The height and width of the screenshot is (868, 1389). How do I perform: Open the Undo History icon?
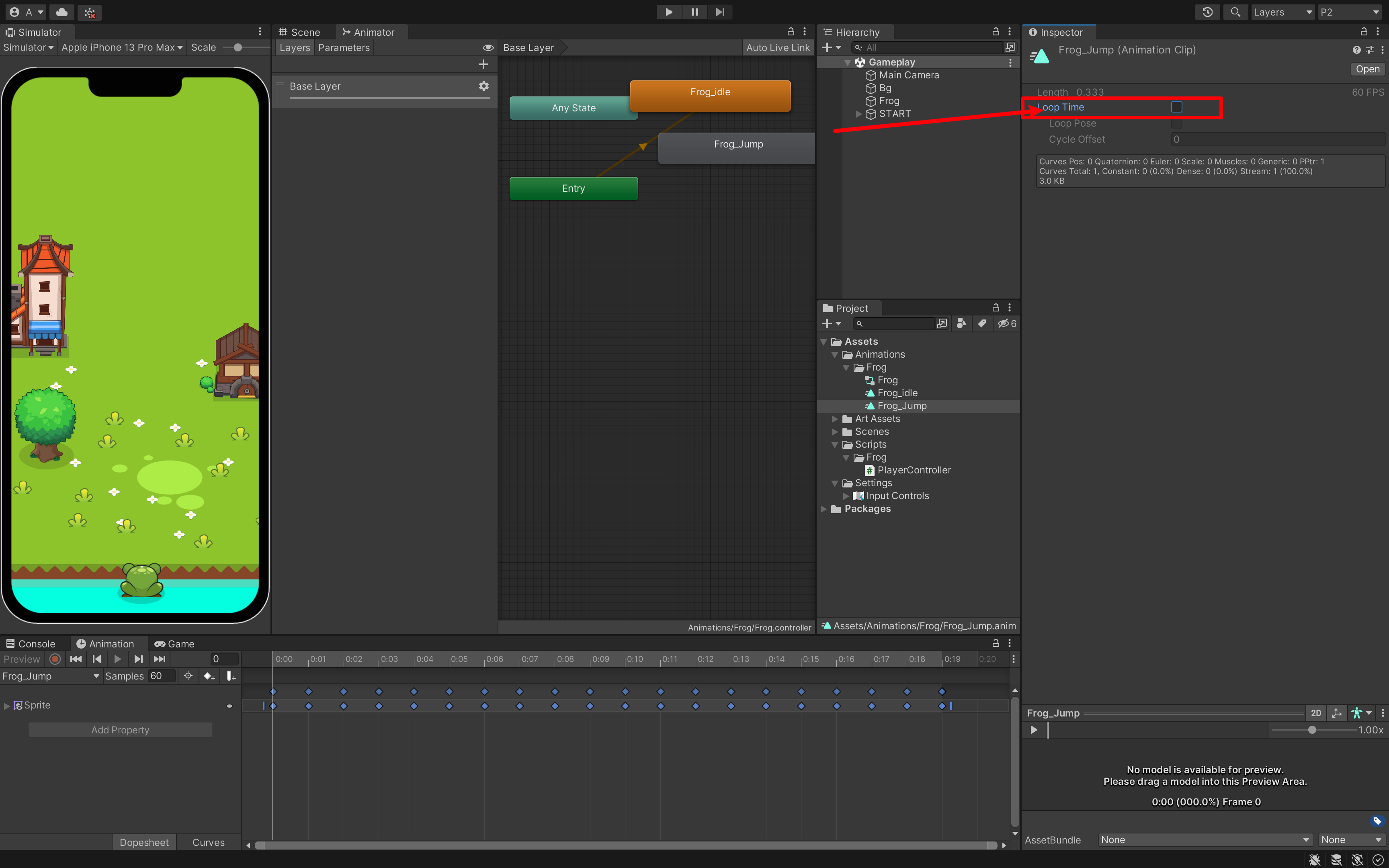(x=1208, y=12)
